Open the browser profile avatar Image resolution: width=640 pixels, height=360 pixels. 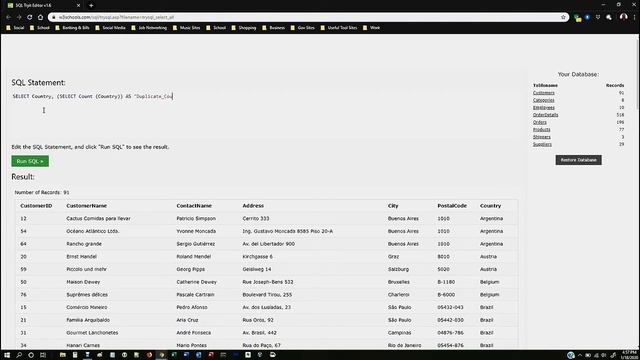(x=623, y=17)
